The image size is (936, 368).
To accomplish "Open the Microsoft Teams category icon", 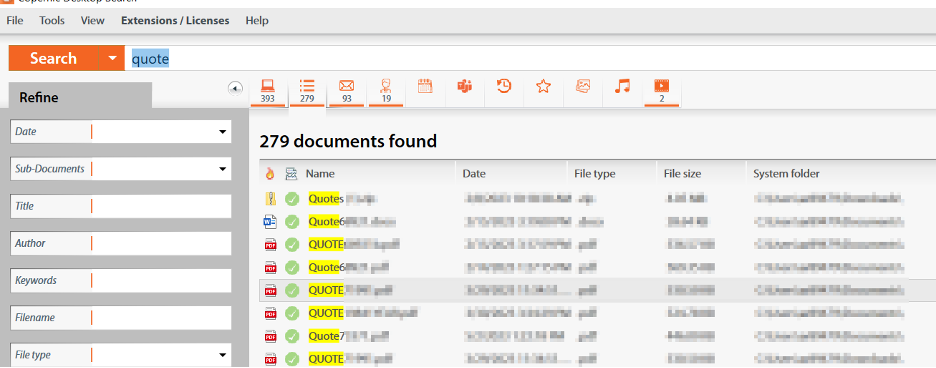I will coord(464,87).
